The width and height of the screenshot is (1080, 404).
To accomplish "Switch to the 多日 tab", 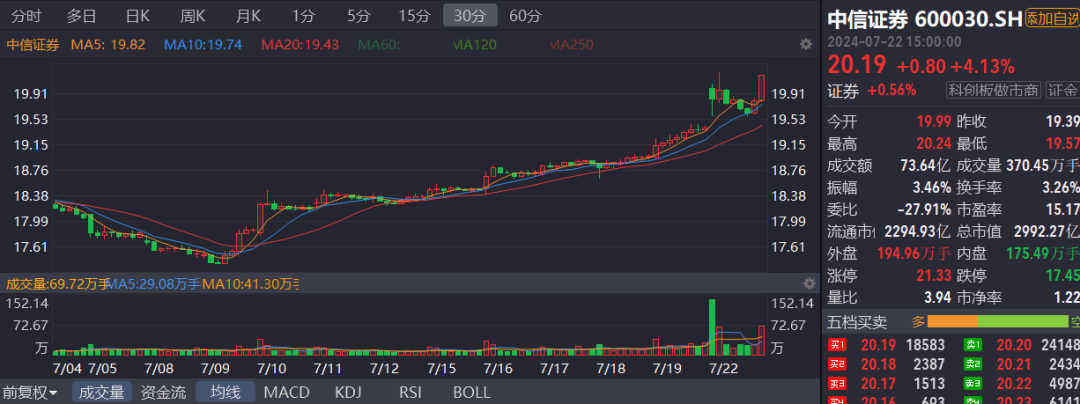I will point(81,15).
